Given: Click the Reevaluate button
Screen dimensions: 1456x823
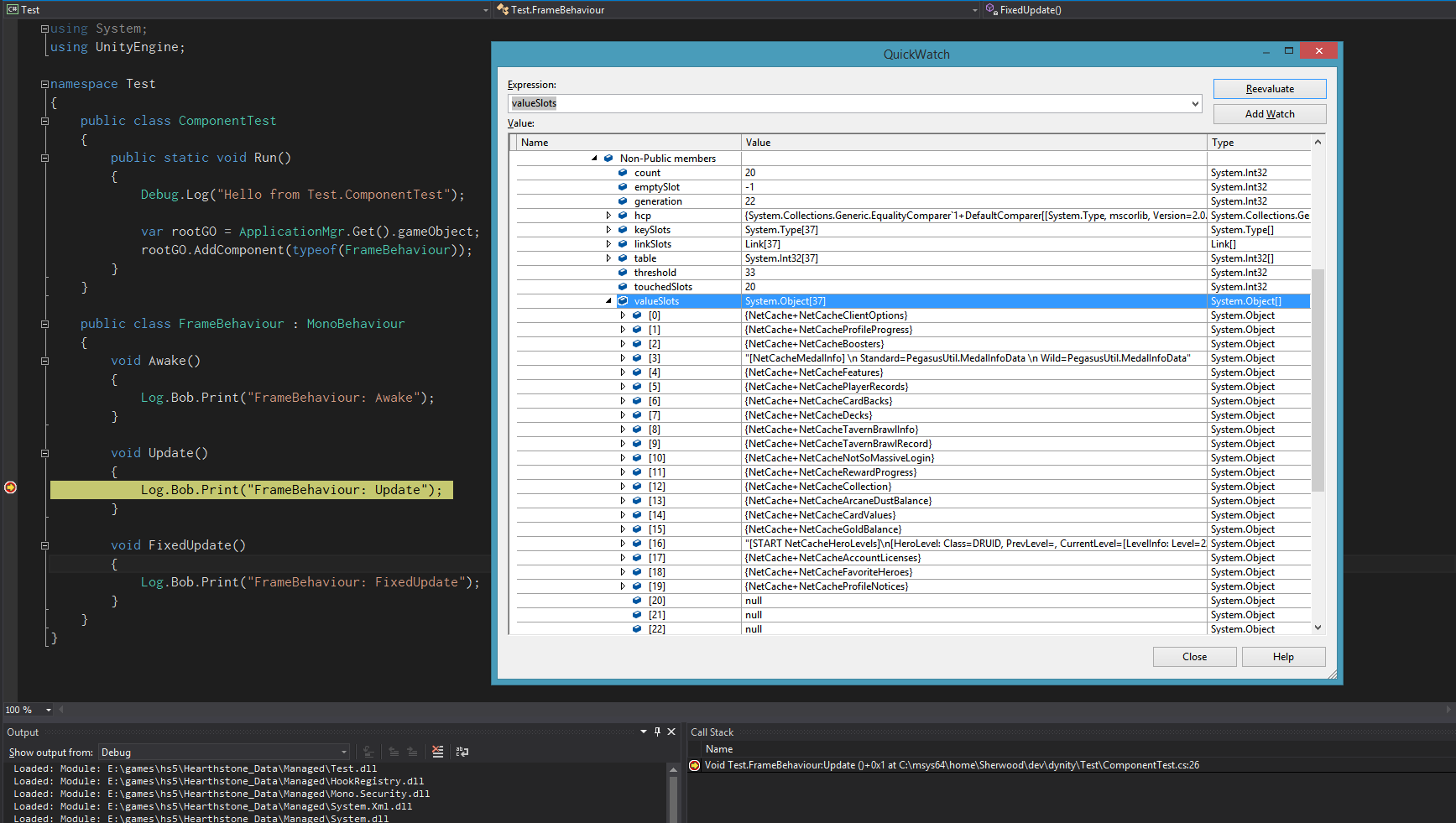Looking at the screenshot, I should click(1270, 89).
